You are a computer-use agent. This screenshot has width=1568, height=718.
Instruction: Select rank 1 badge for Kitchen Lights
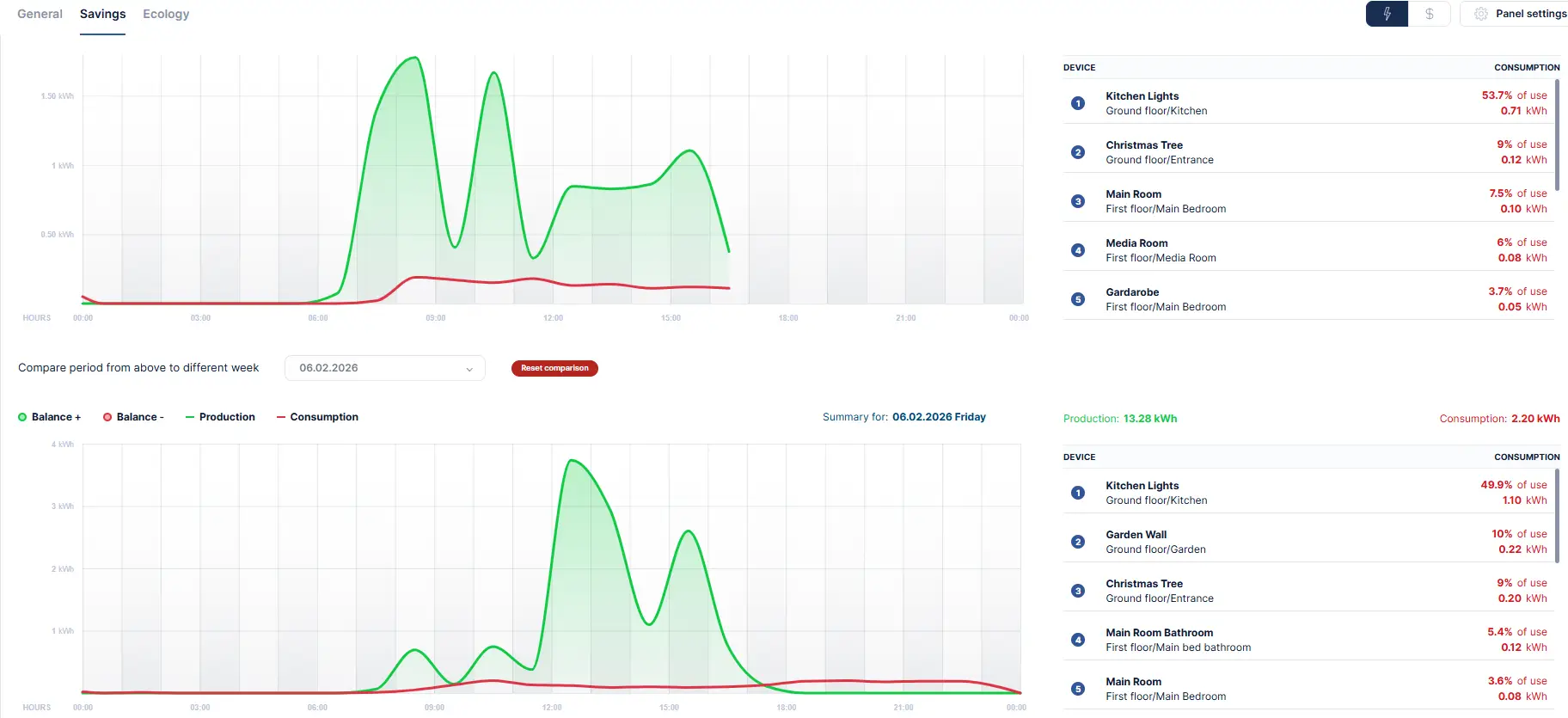(1078, 103)
